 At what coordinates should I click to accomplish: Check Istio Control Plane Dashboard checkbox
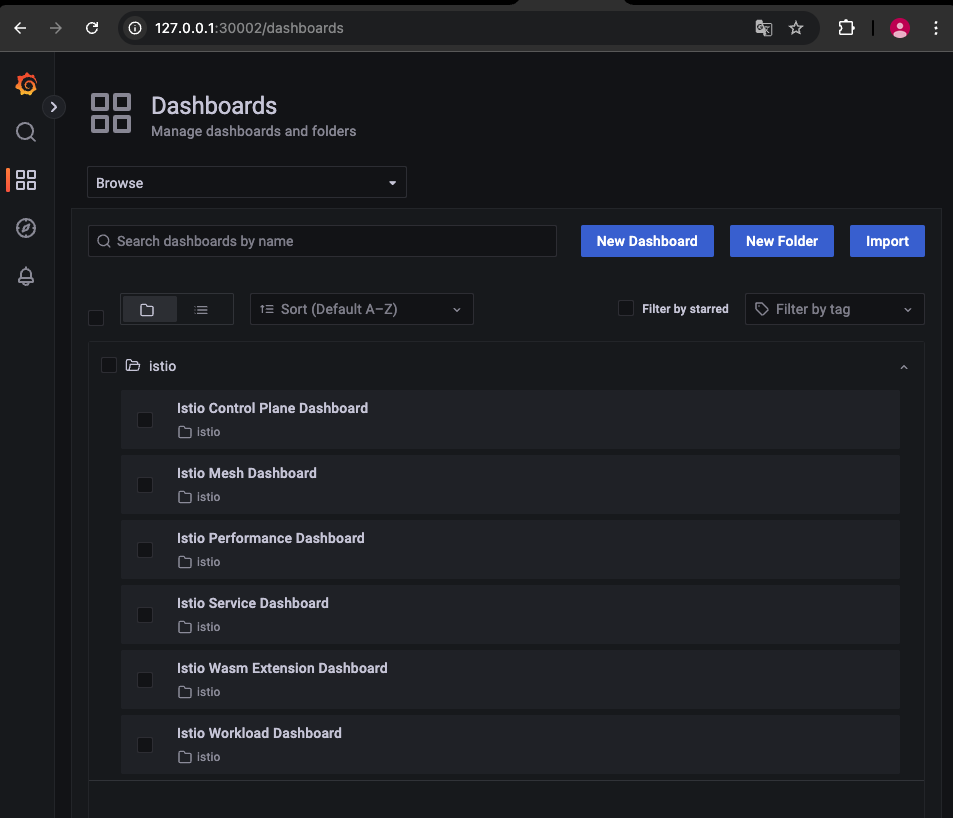click(145, 420)
